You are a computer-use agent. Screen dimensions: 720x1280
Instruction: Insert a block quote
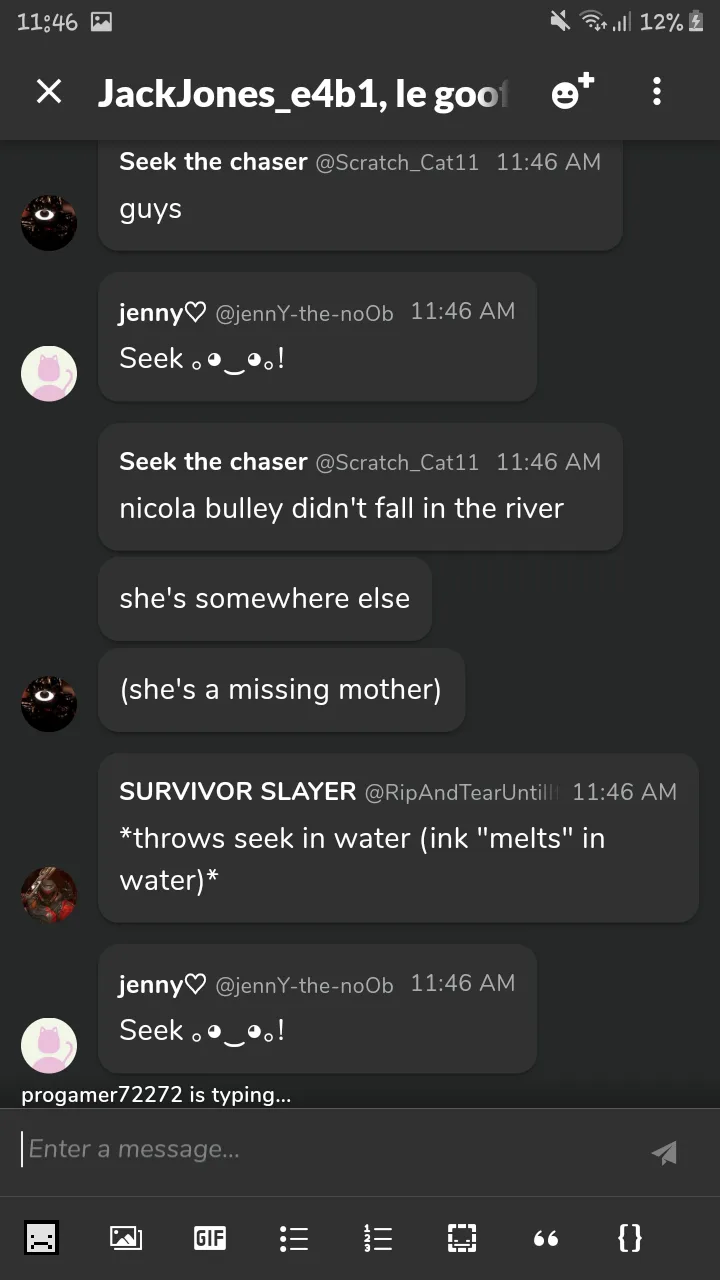click(x=545, y=1238)
